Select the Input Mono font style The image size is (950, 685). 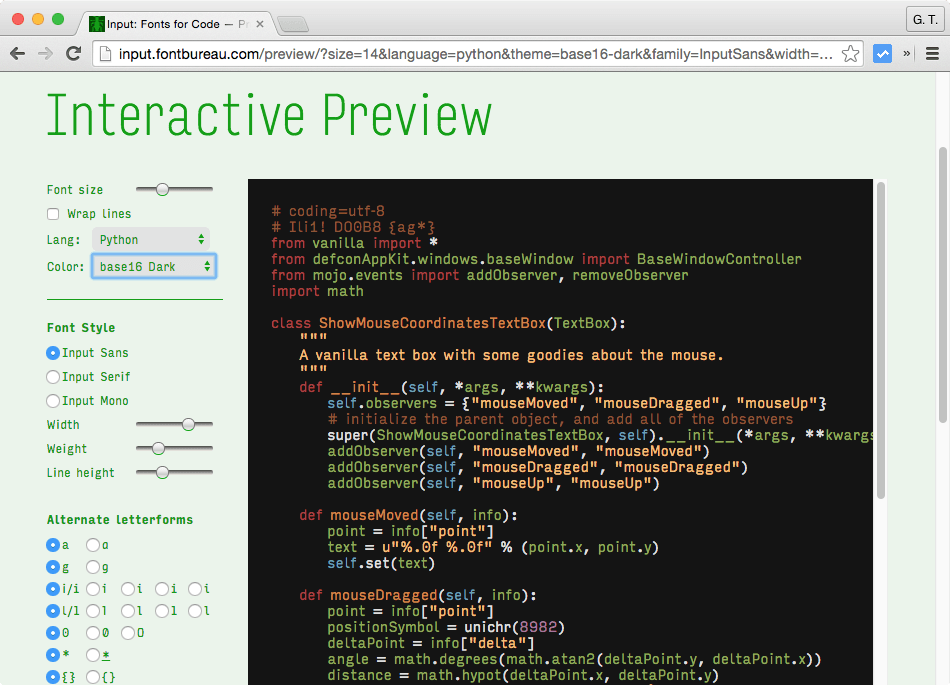click(x=53, y=401)
